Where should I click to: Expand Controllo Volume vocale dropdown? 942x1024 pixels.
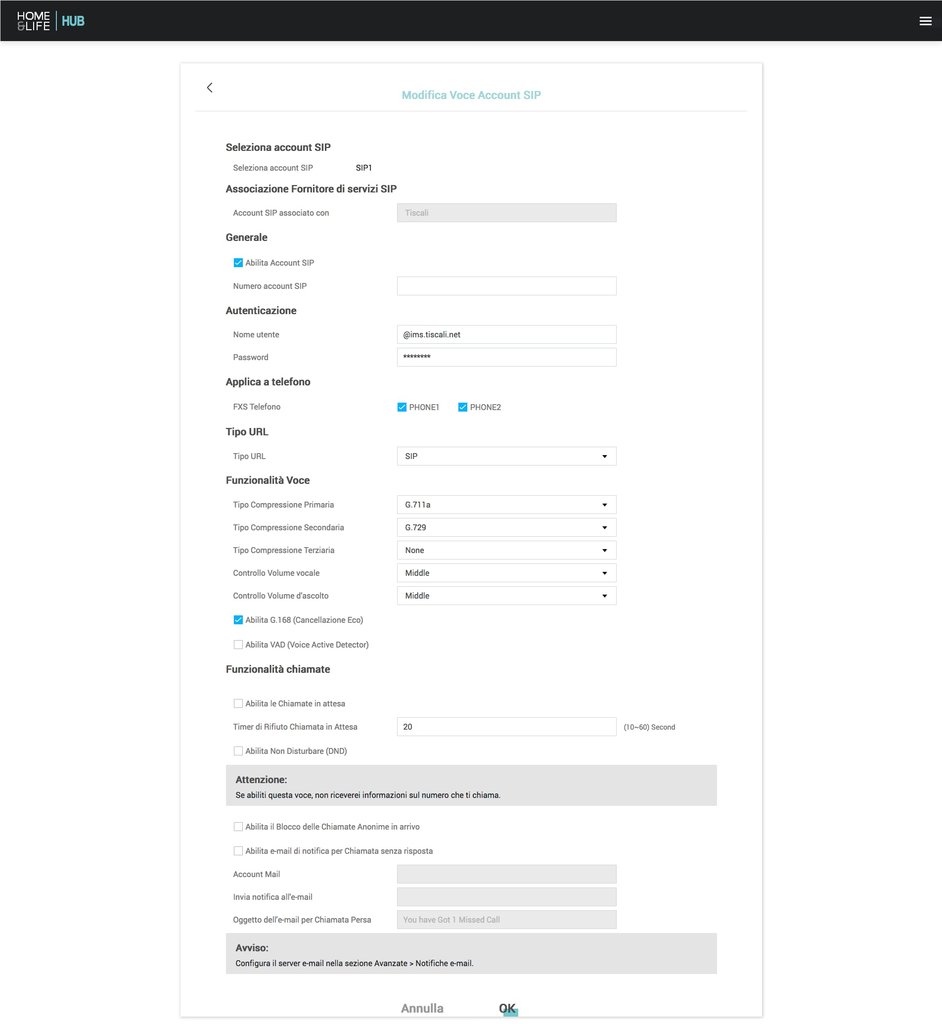click(506, 573)
